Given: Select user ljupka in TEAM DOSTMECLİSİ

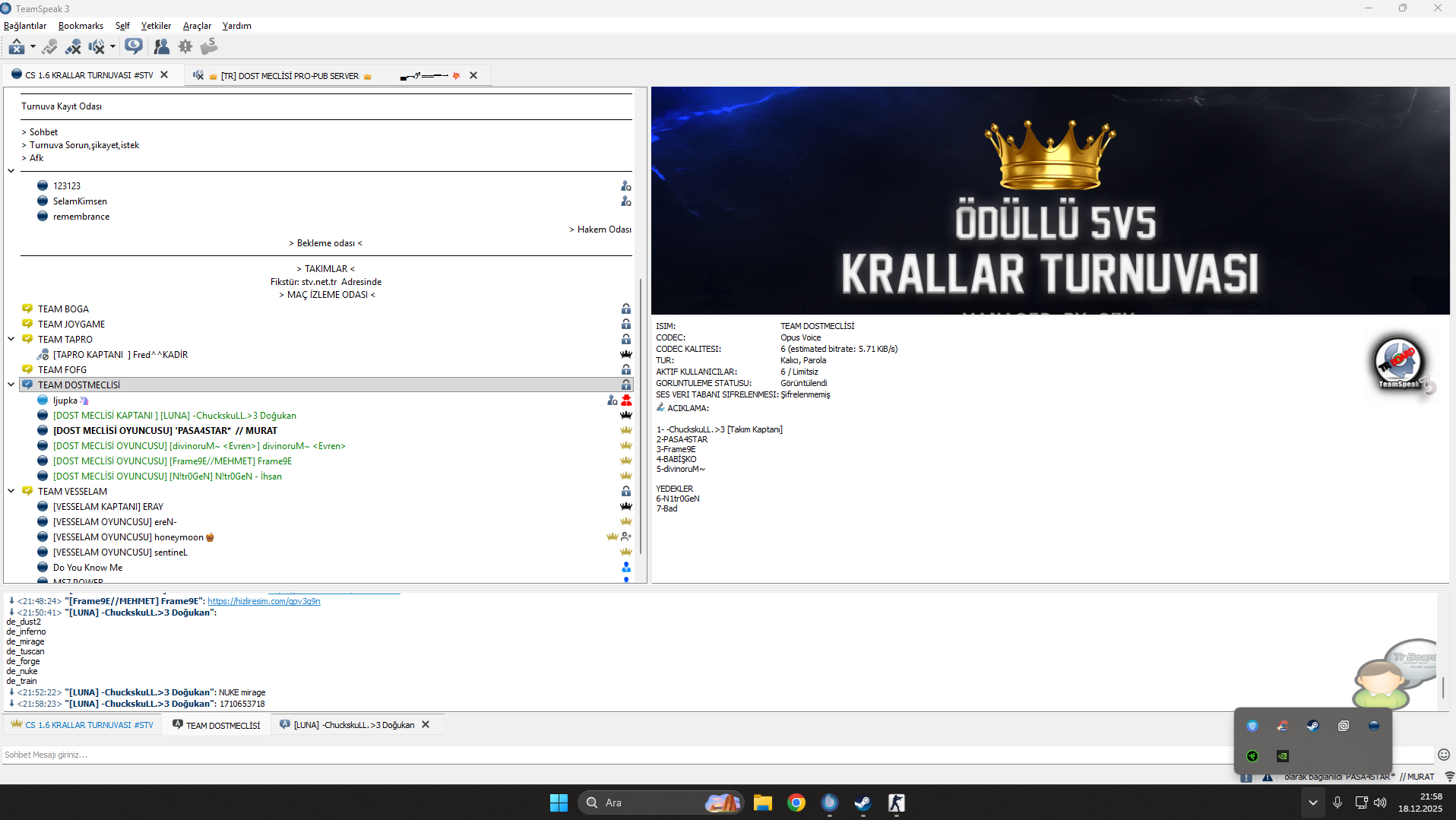Looking at the screenshot, I should click(x=65, y=401).
